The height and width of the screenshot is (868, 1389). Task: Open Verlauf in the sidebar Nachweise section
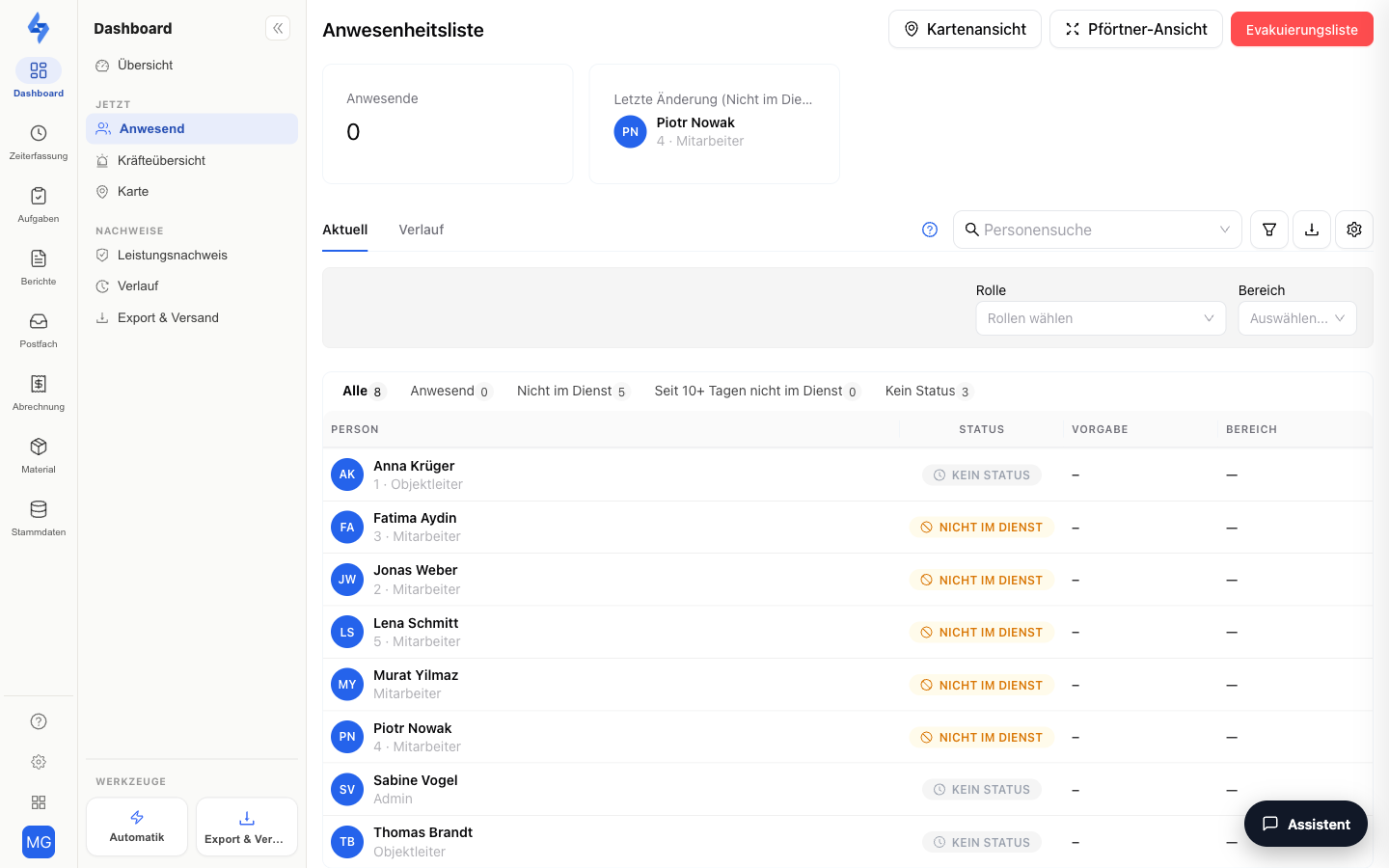(192, 285)
